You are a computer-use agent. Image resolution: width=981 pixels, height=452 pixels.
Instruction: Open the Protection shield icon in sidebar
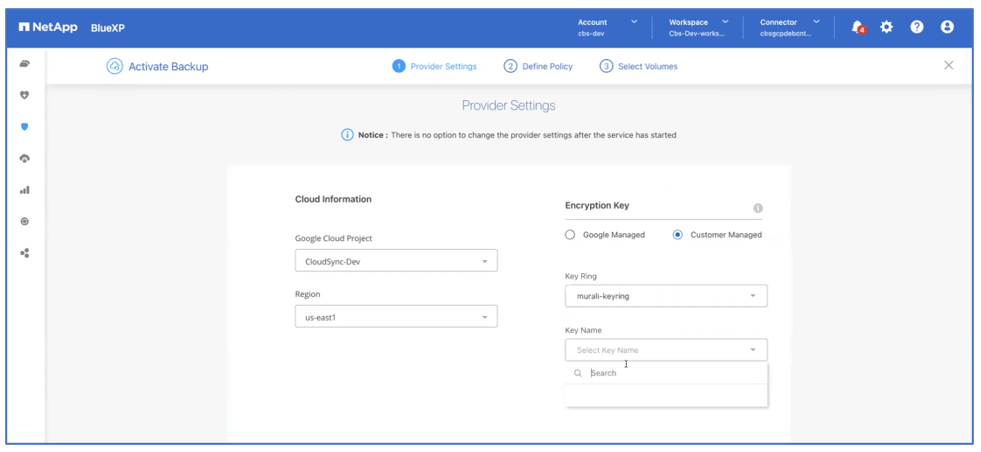[x=25, y=127]
